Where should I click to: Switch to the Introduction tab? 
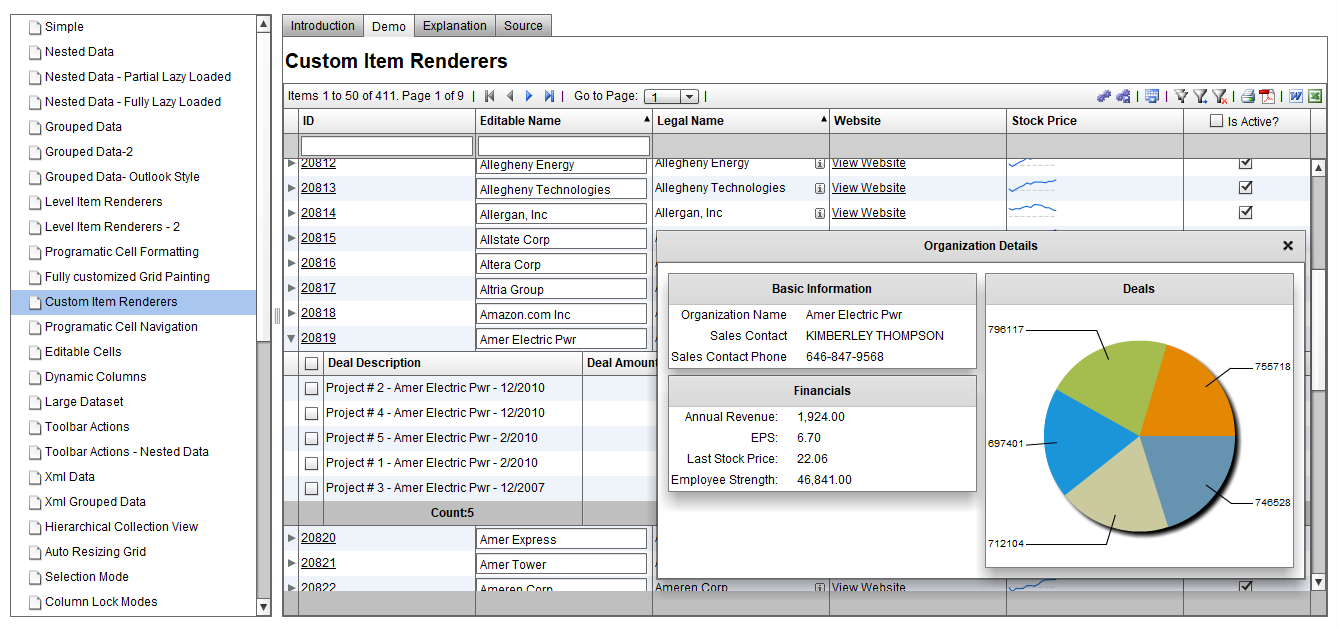point(322,26)
